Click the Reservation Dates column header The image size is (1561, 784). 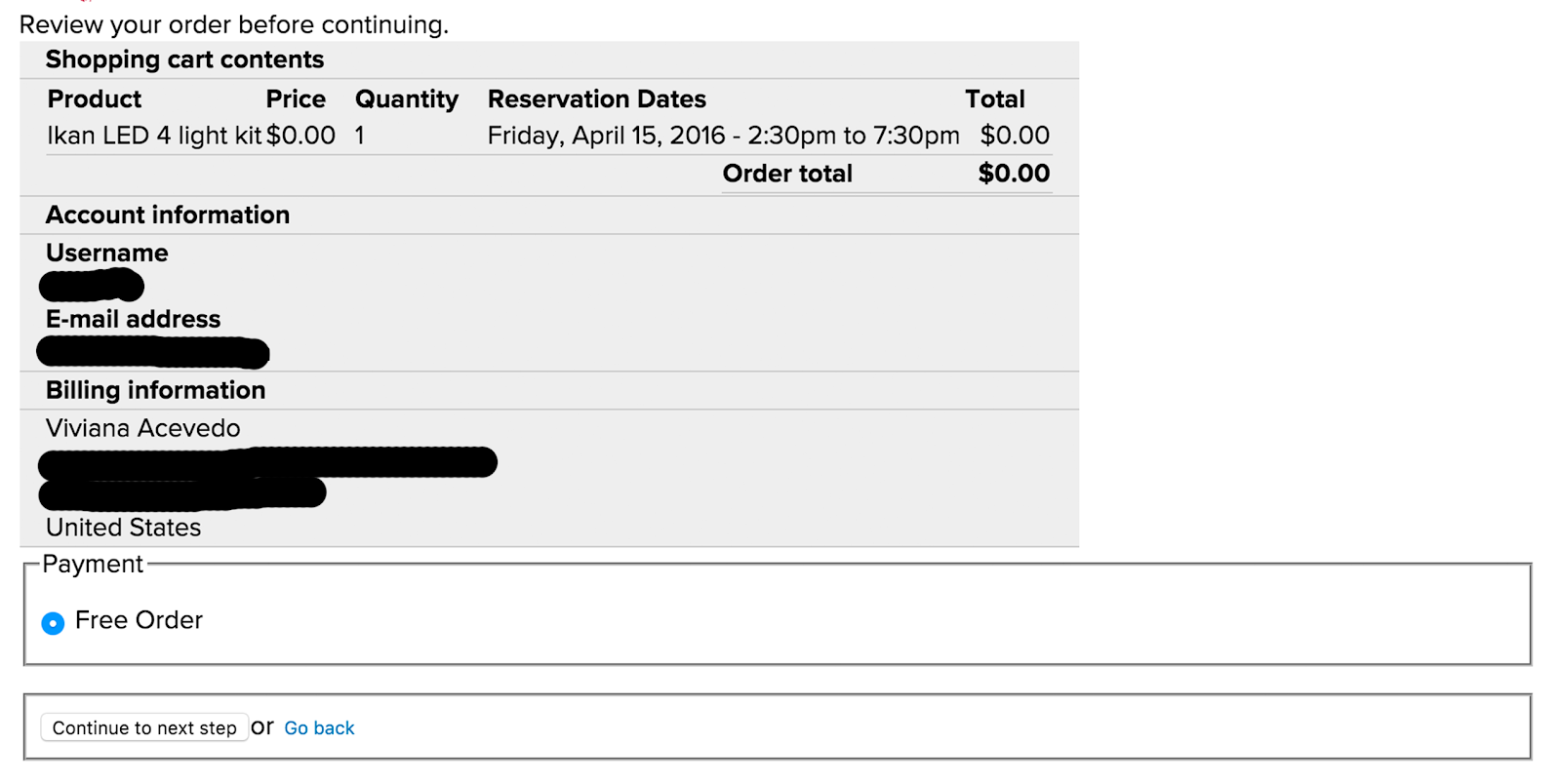596,99
